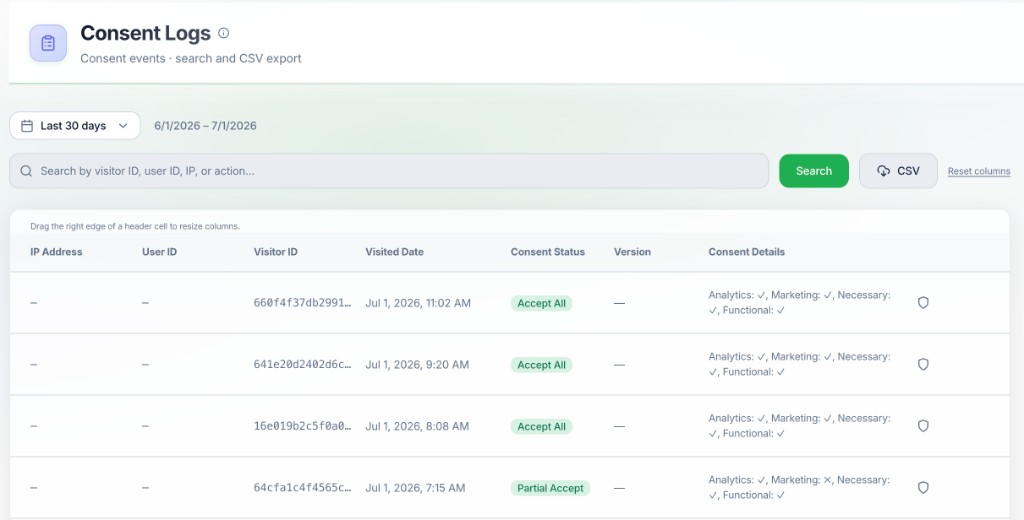1024x520 pixels.
Task: Click the Partial Accept status badge
Action: [x=550, y=488]
